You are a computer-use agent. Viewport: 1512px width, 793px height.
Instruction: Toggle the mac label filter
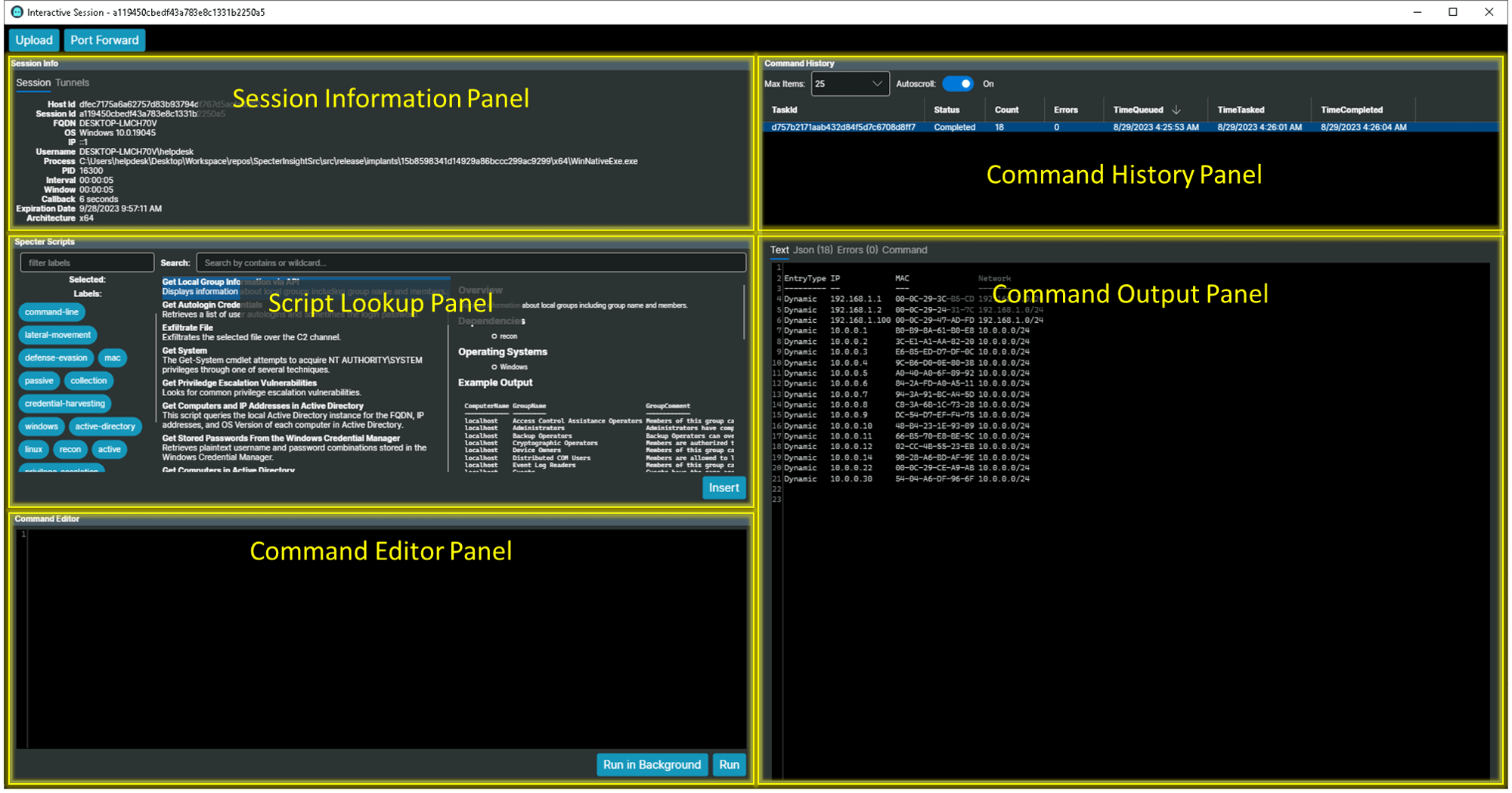click(x=113, y=358)
